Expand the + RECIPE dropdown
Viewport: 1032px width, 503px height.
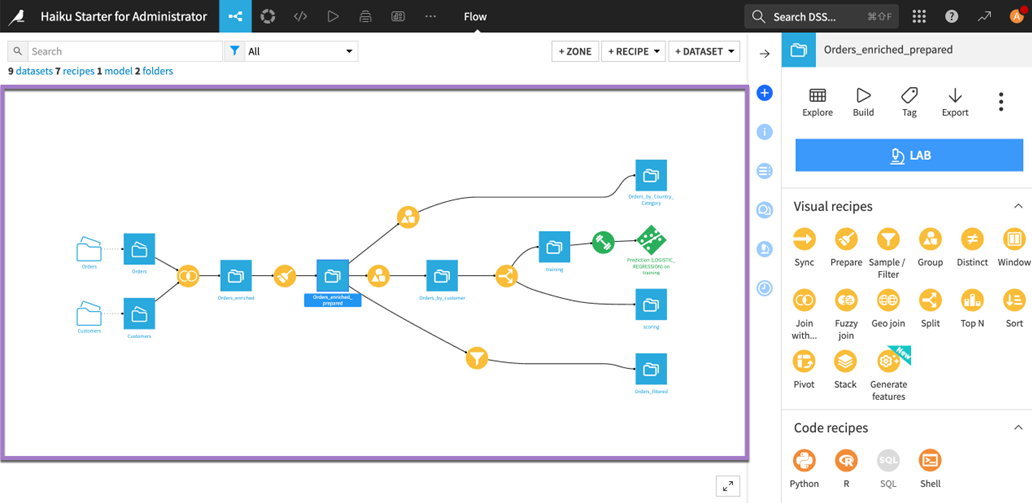click(x=633, y=51)
